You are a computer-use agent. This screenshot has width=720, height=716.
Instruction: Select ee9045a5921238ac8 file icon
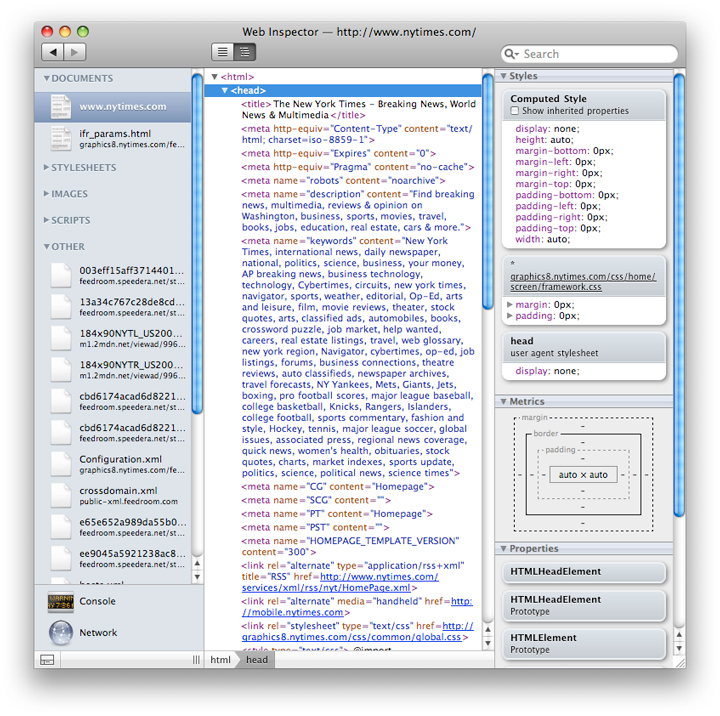[61, 558]
